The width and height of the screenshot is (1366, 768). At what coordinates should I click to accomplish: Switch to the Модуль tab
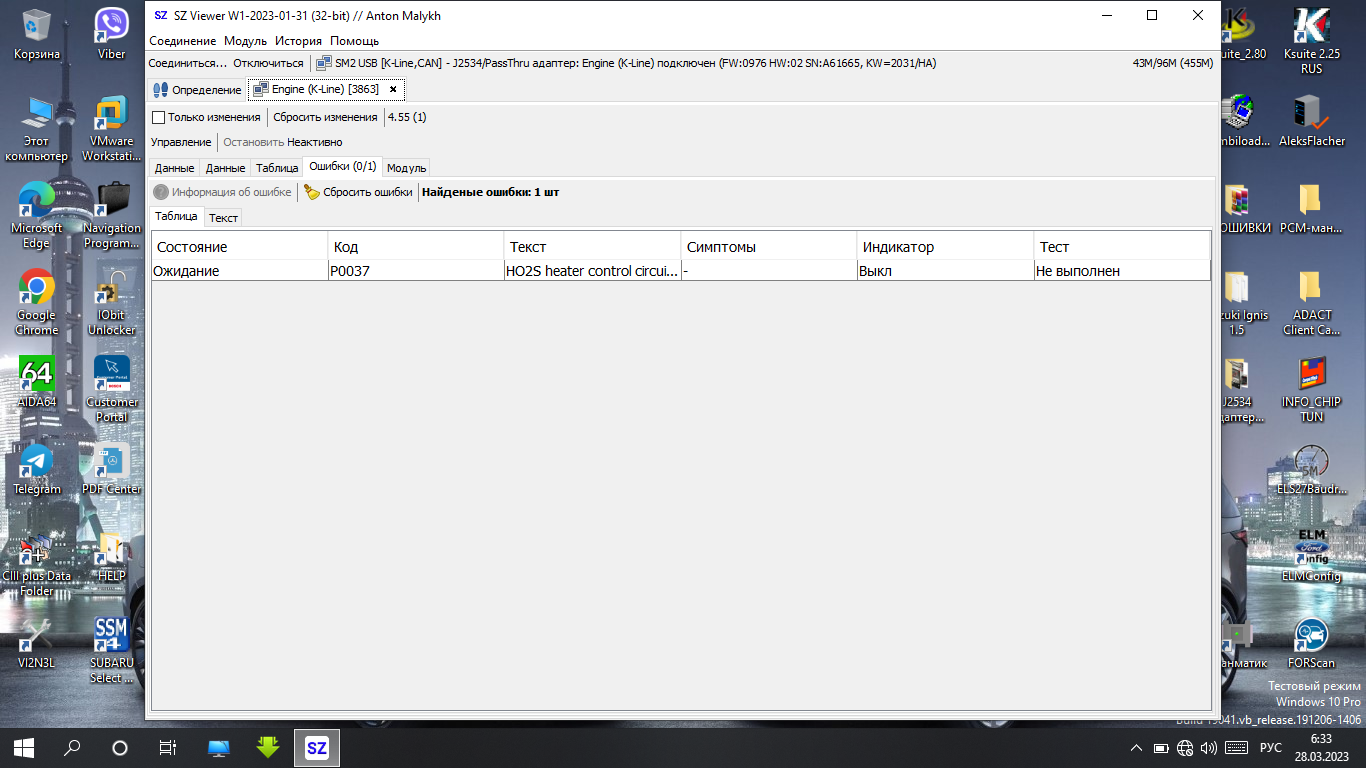tap(406, 168)
